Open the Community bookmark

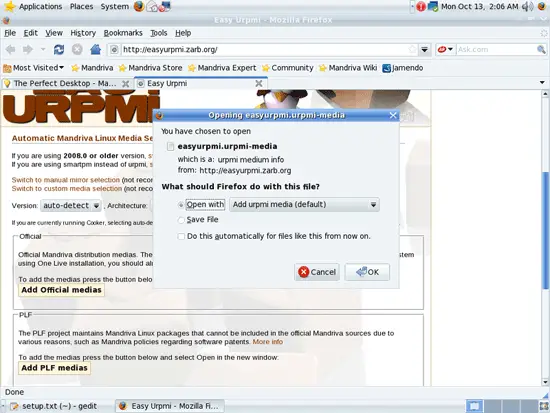click(288, 68)
